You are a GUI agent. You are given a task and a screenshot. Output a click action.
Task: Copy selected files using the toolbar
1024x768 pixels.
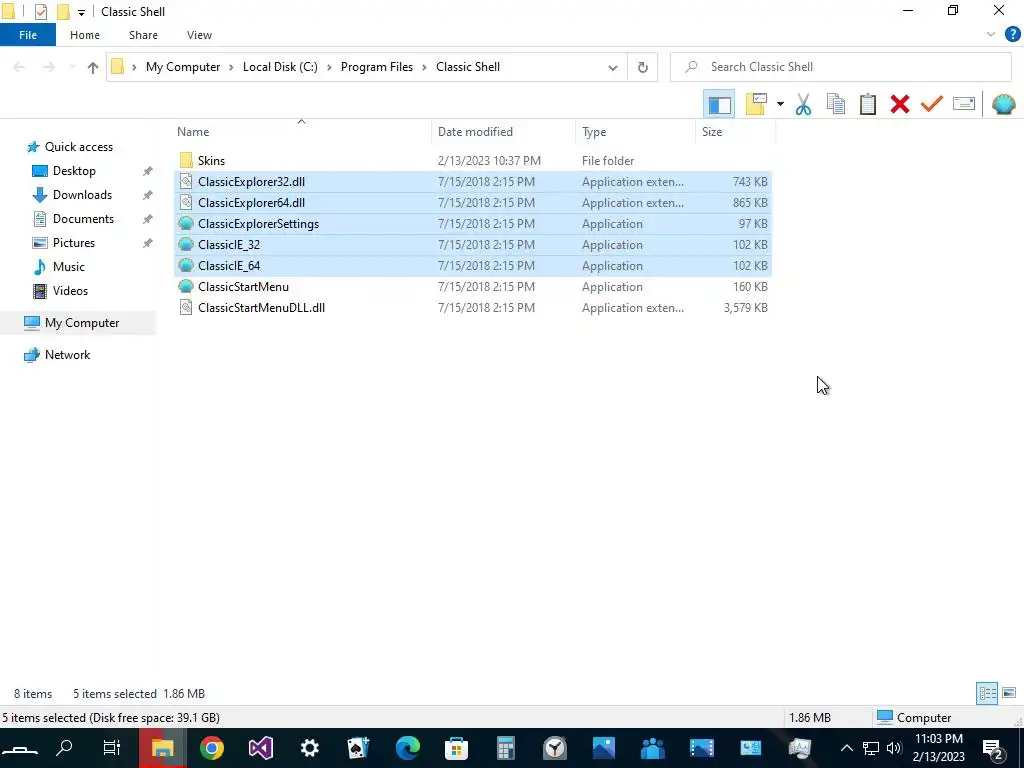(835, 104)
